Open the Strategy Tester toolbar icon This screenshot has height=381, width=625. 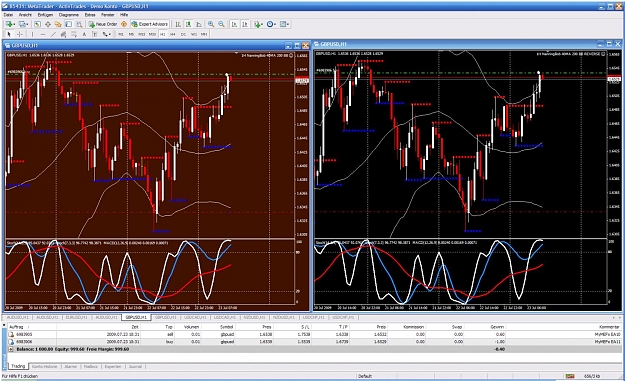pyautogui.click(x=79, y=24)
